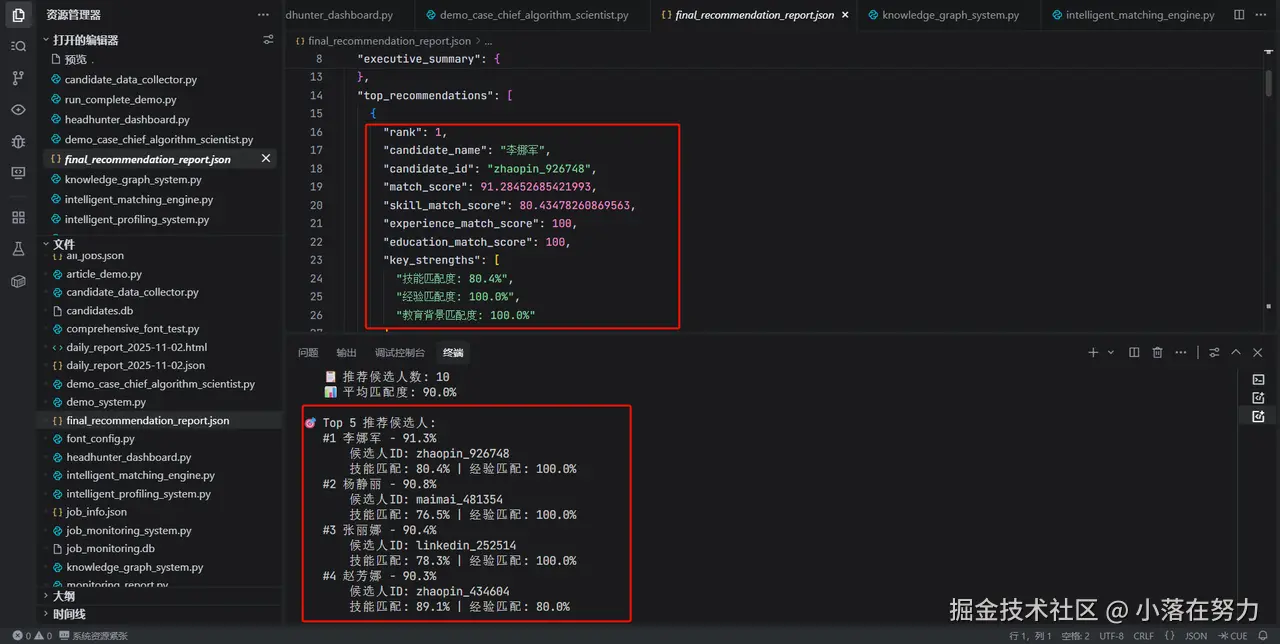Click the cube icon in the activity bar
This screenshot has height=644, width=1280.
tap(18, 281)
